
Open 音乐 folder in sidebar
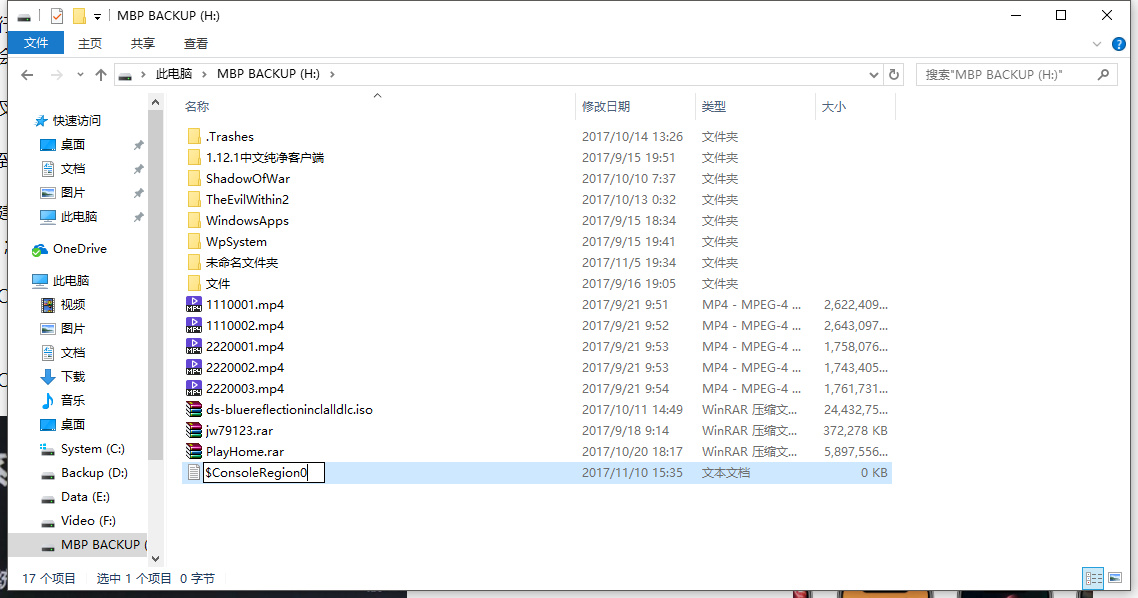[x=73, y=400]
